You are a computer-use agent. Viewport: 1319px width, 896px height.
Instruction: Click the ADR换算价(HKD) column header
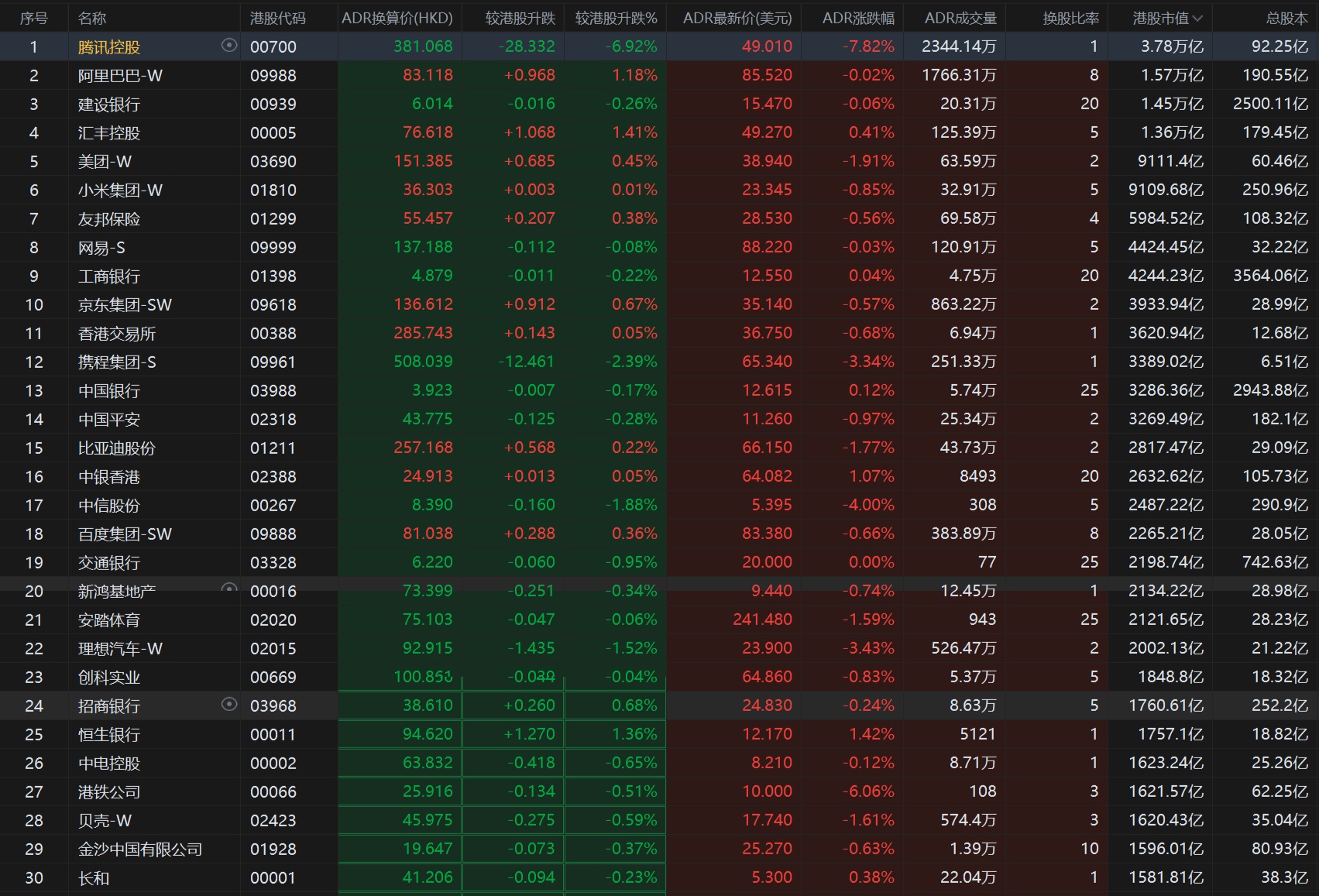tap(397, 18)
